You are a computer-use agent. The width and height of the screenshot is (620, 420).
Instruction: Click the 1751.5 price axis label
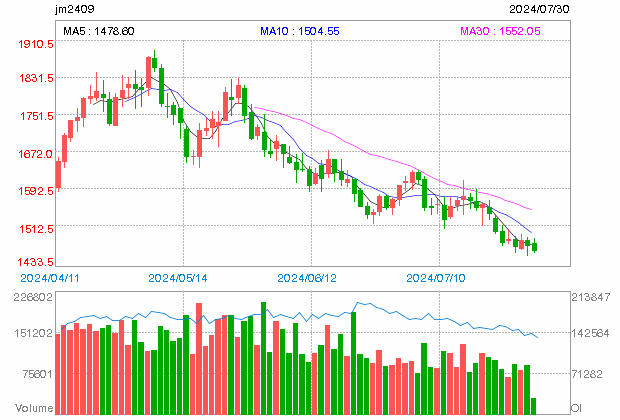click(x=36, y=116)
